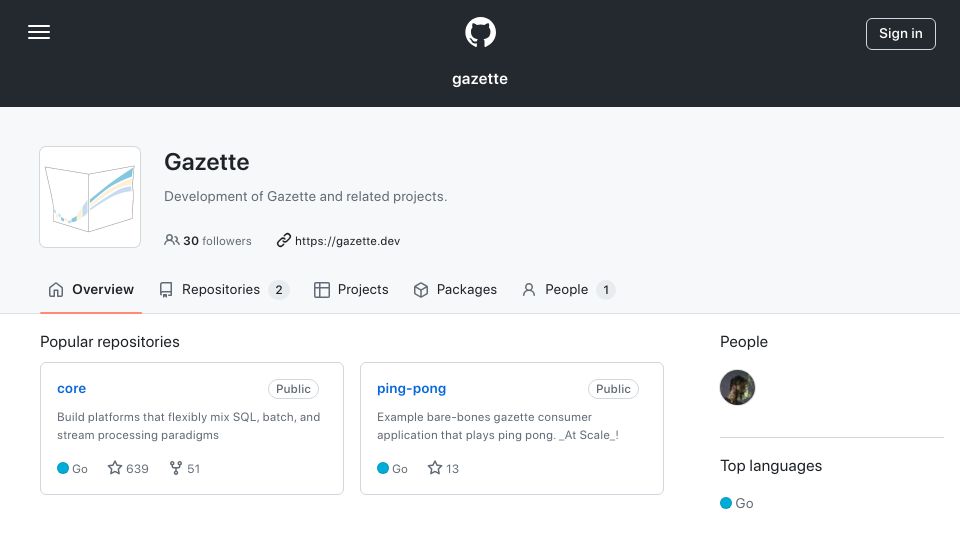Click the 'Top languages' heading
The height and width of the screenshot is (540, 960).
click(771, 466)
